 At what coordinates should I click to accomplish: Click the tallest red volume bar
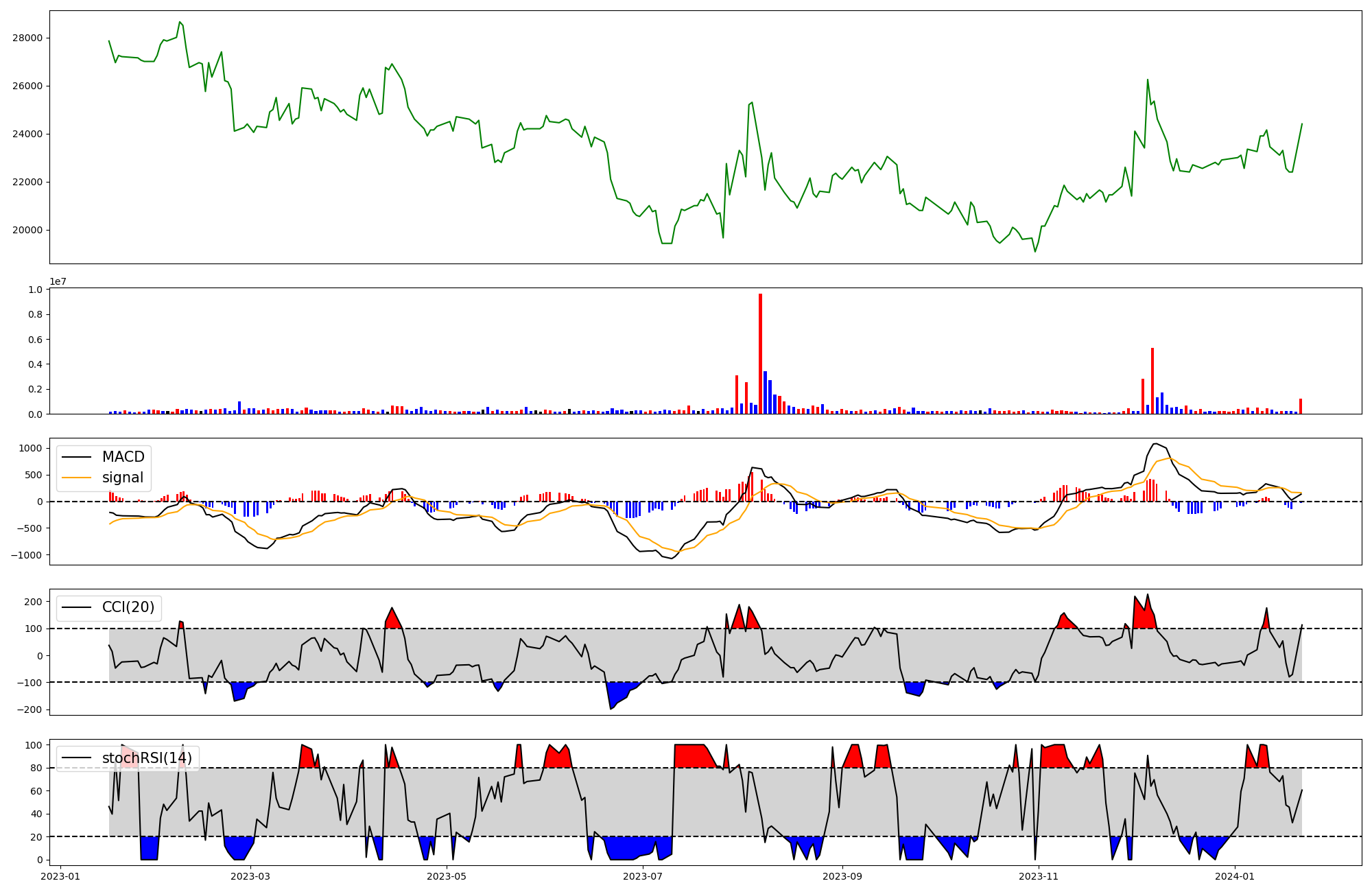pyautogui.click(x=760, y=353)
